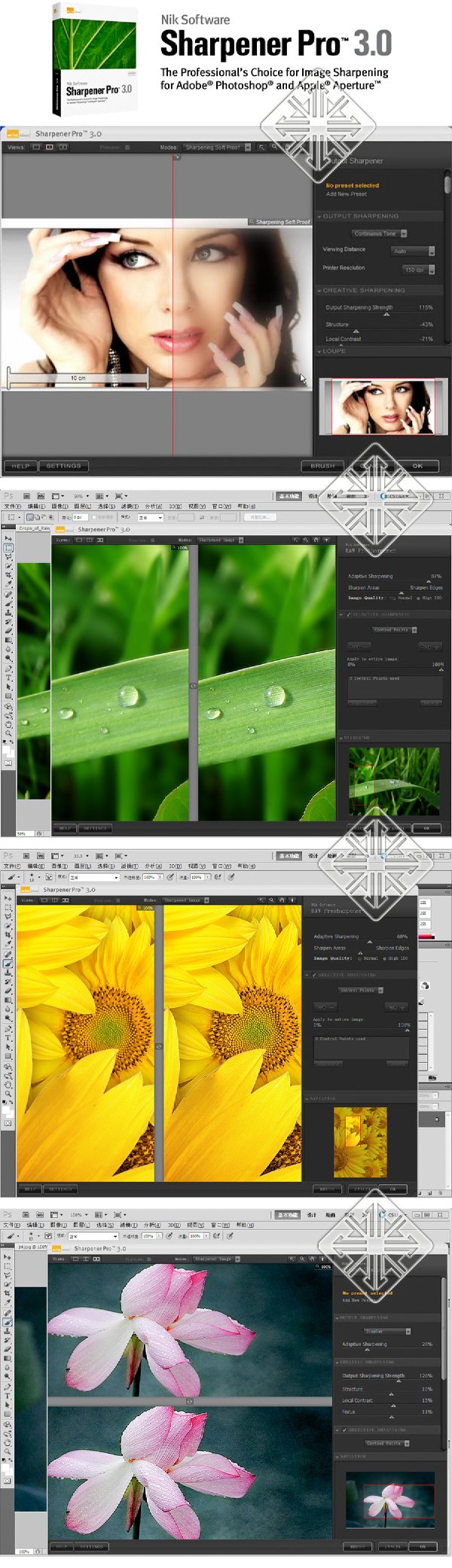The height and width of the screenshot is (1568, 452).
Task: Select the Pen tool in sunflower Photoshop window
Action: pyautogui.click(x=8, y=1028)
